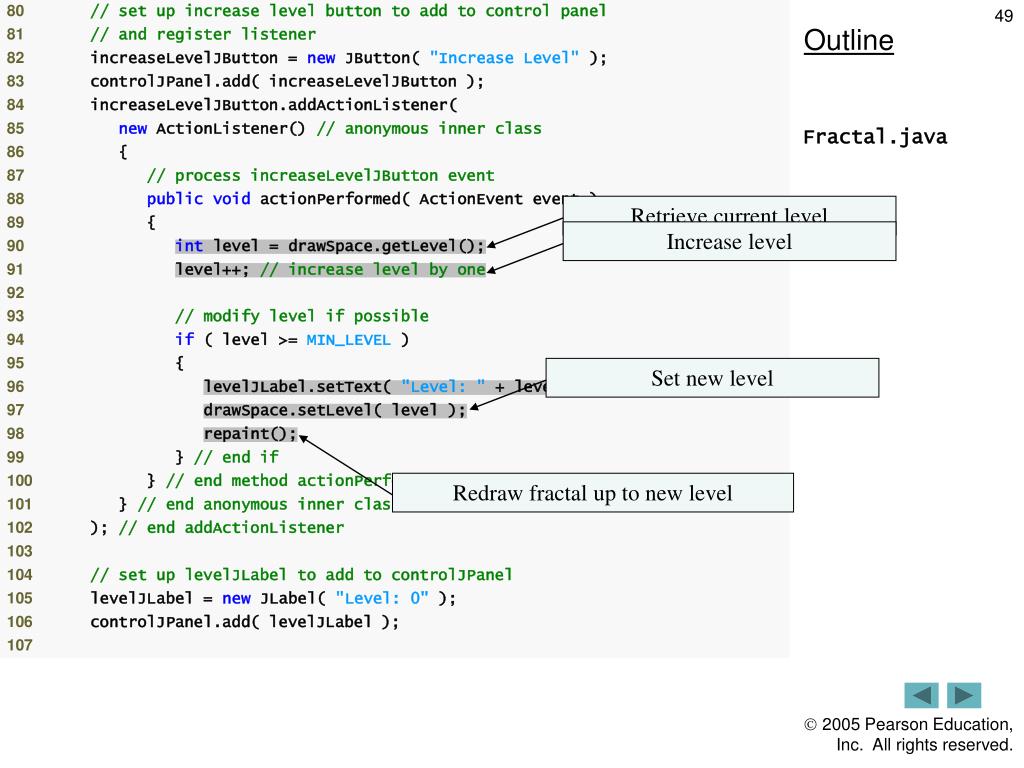
Task: Click the line number 92
Action: coord(16,293)
